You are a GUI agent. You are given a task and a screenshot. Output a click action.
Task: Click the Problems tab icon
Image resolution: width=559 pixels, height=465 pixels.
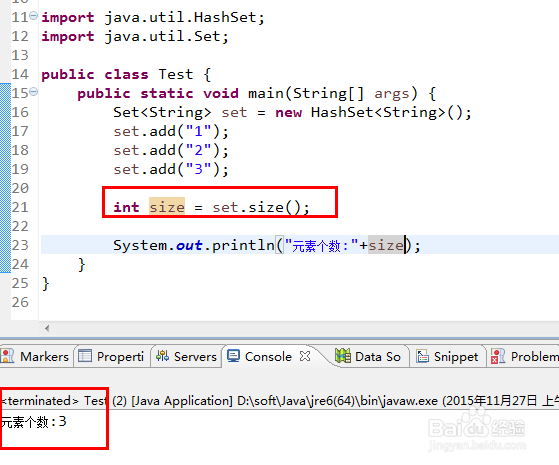(498, 356)
